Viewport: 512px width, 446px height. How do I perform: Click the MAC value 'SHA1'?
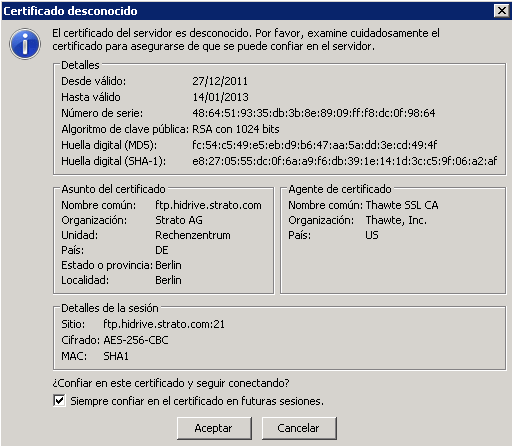(116, 356)
